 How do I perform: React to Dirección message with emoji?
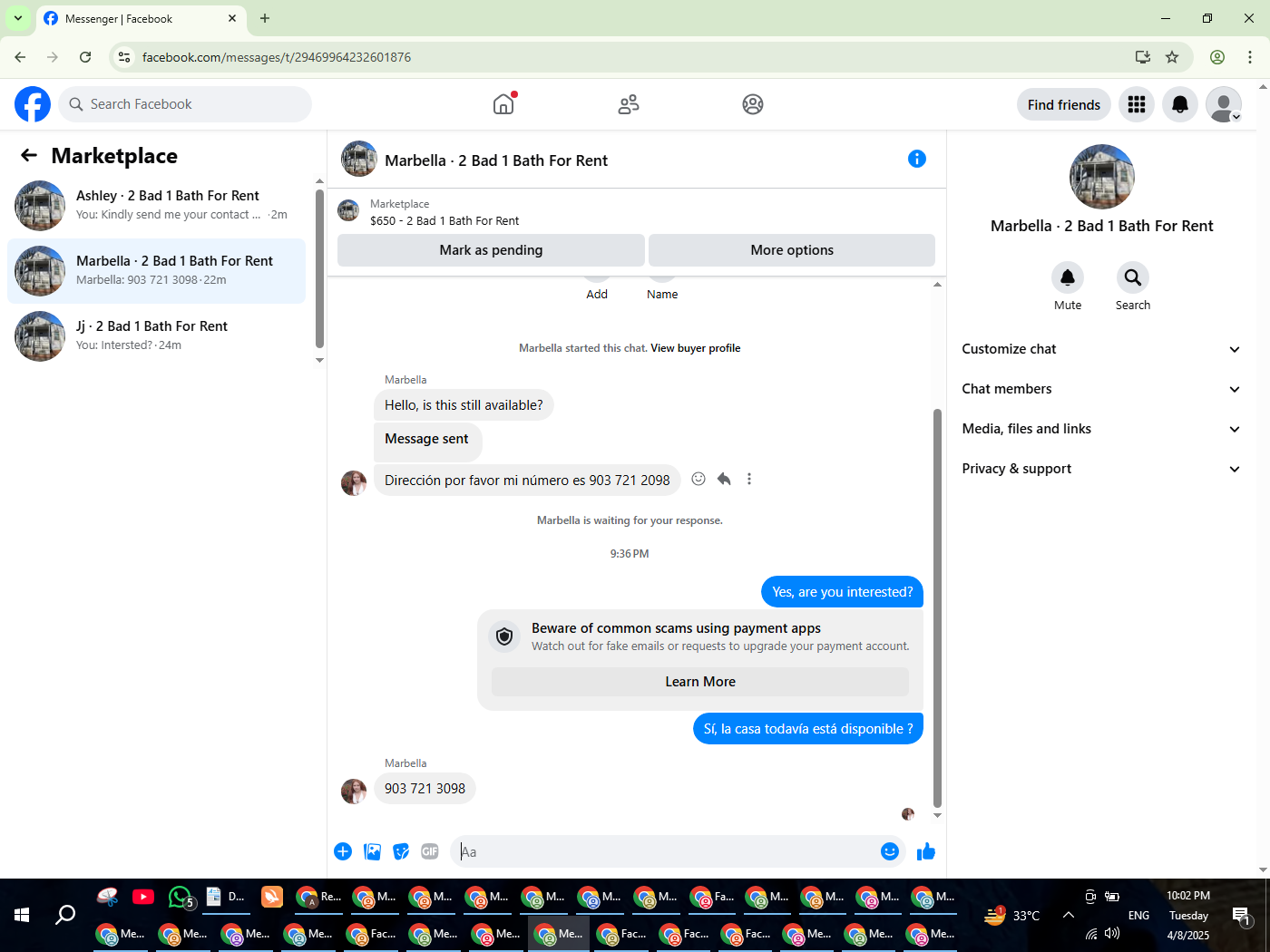click(698, 479)
